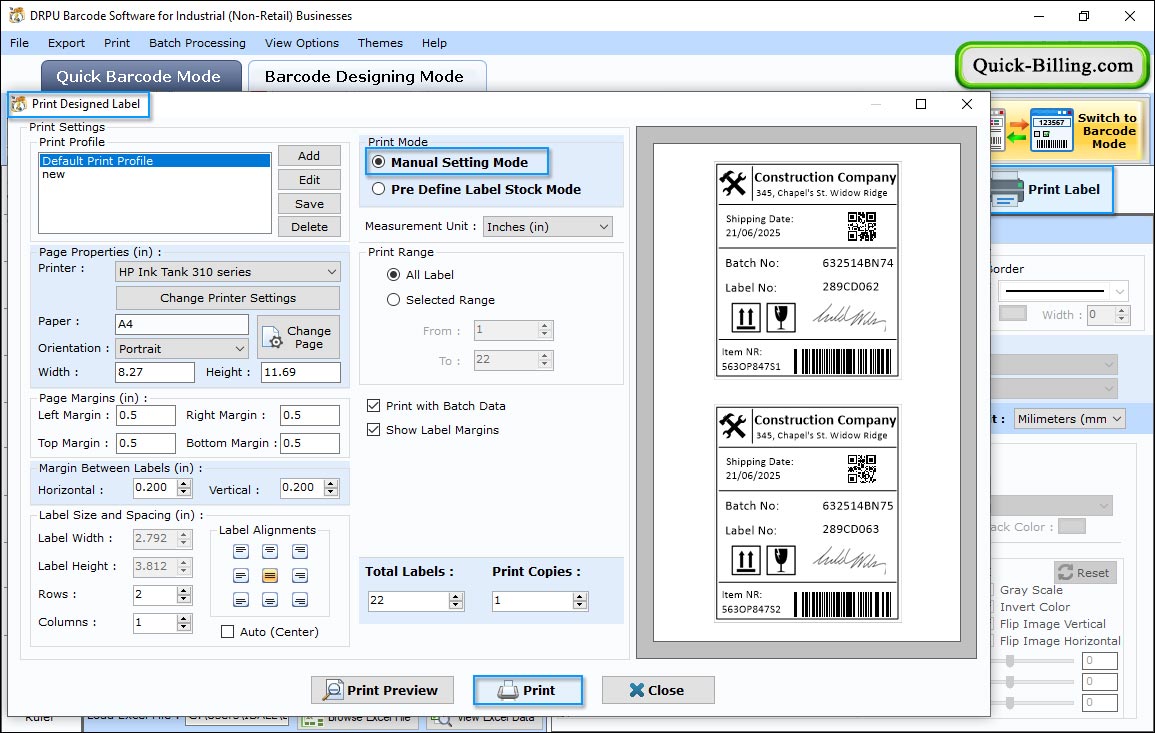
Task: Choose Selected Range option
Action: point(394,300)
